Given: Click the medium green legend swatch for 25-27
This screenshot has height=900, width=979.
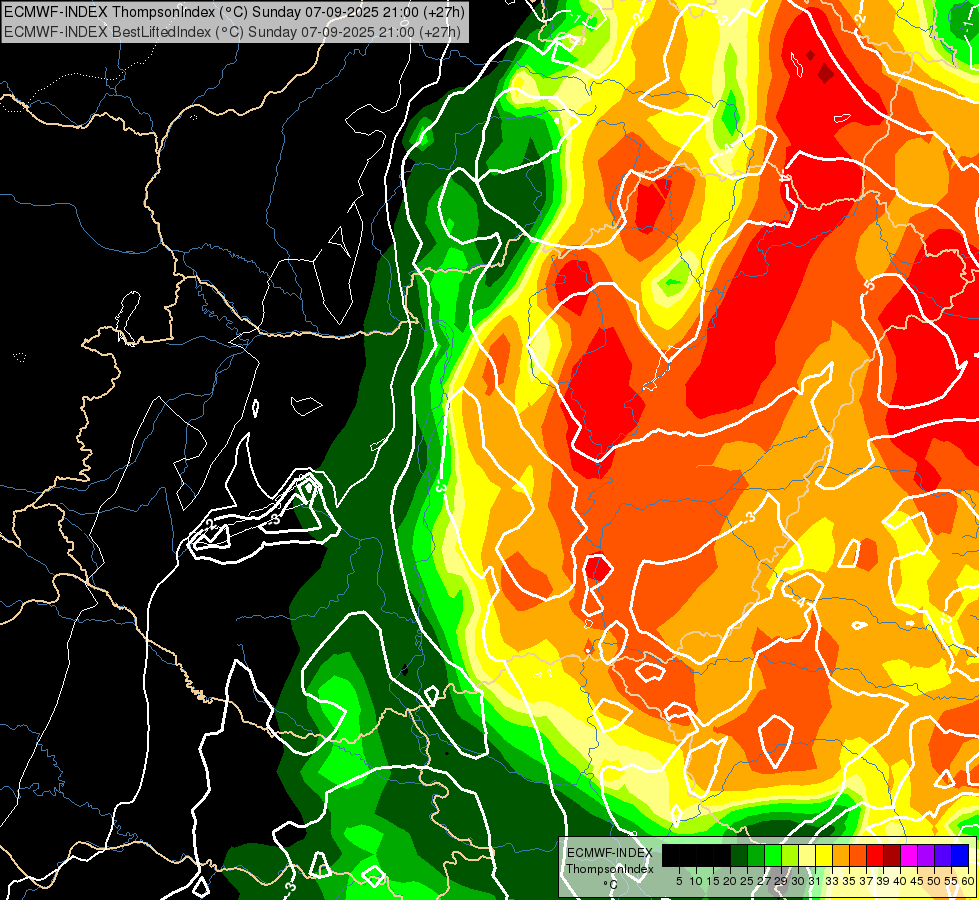Looking at the screenshot, I should coord(756,855).
